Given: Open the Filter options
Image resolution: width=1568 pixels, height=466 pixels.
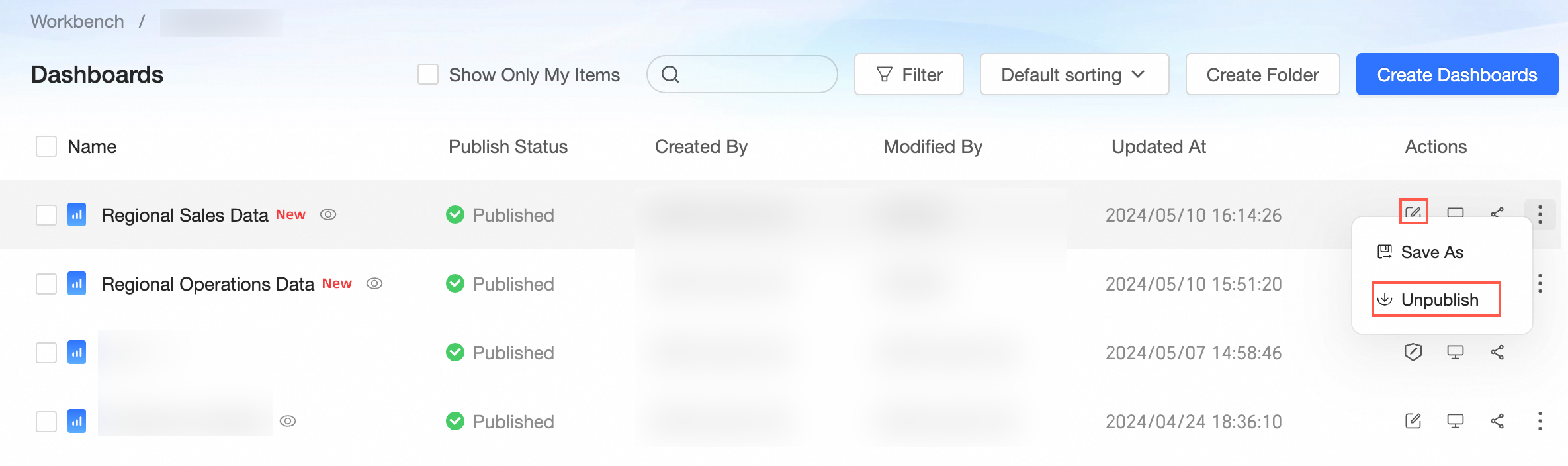Looking at the screenshot, I should [908, 75].
